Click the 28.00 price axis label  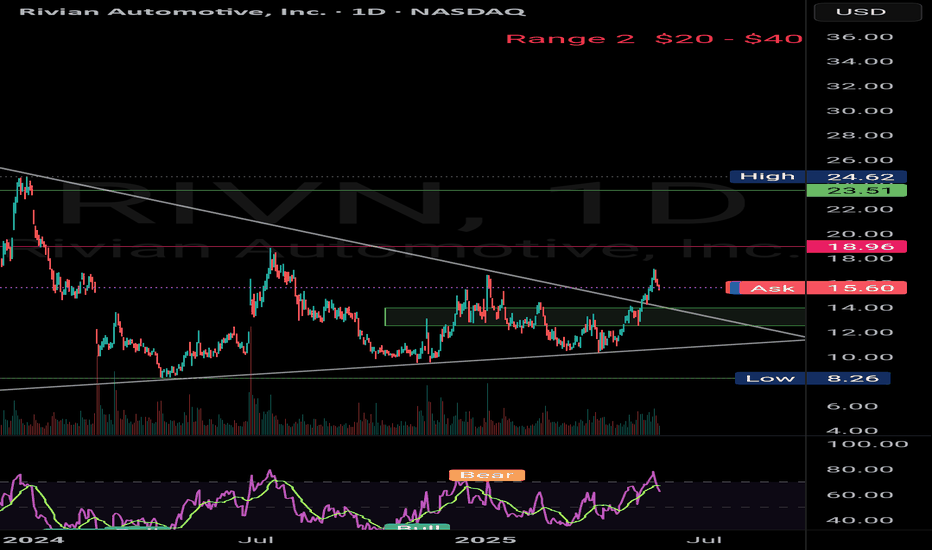860,135
